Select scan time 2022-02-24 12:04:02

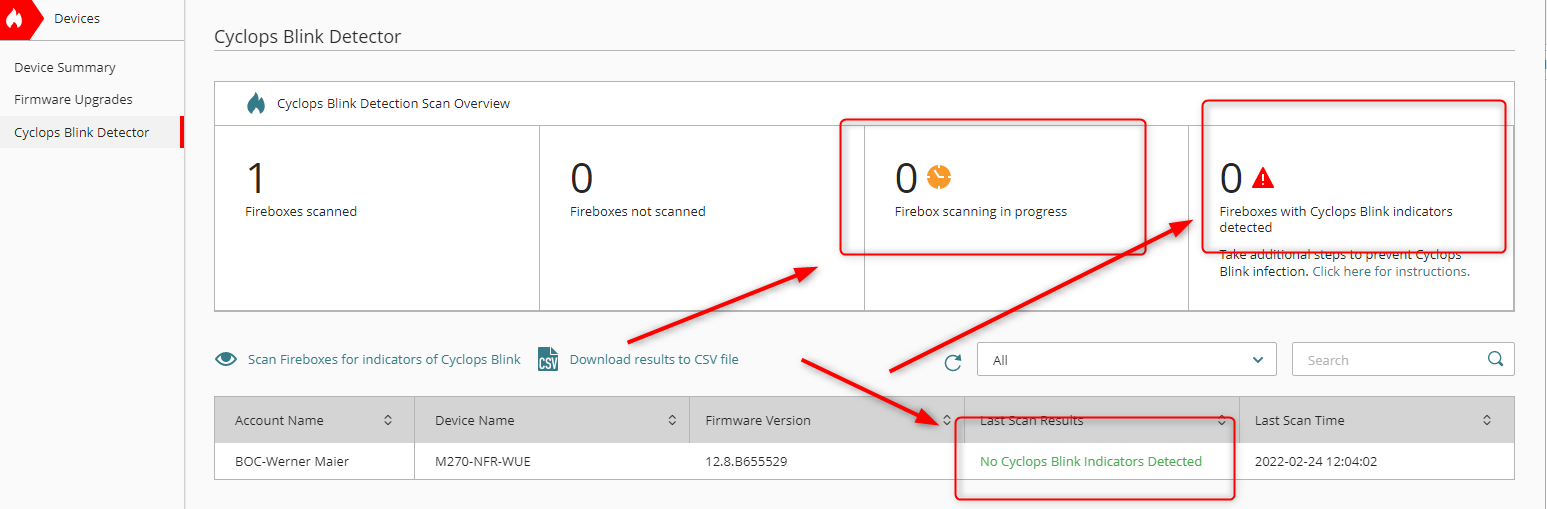(1318, 462)
